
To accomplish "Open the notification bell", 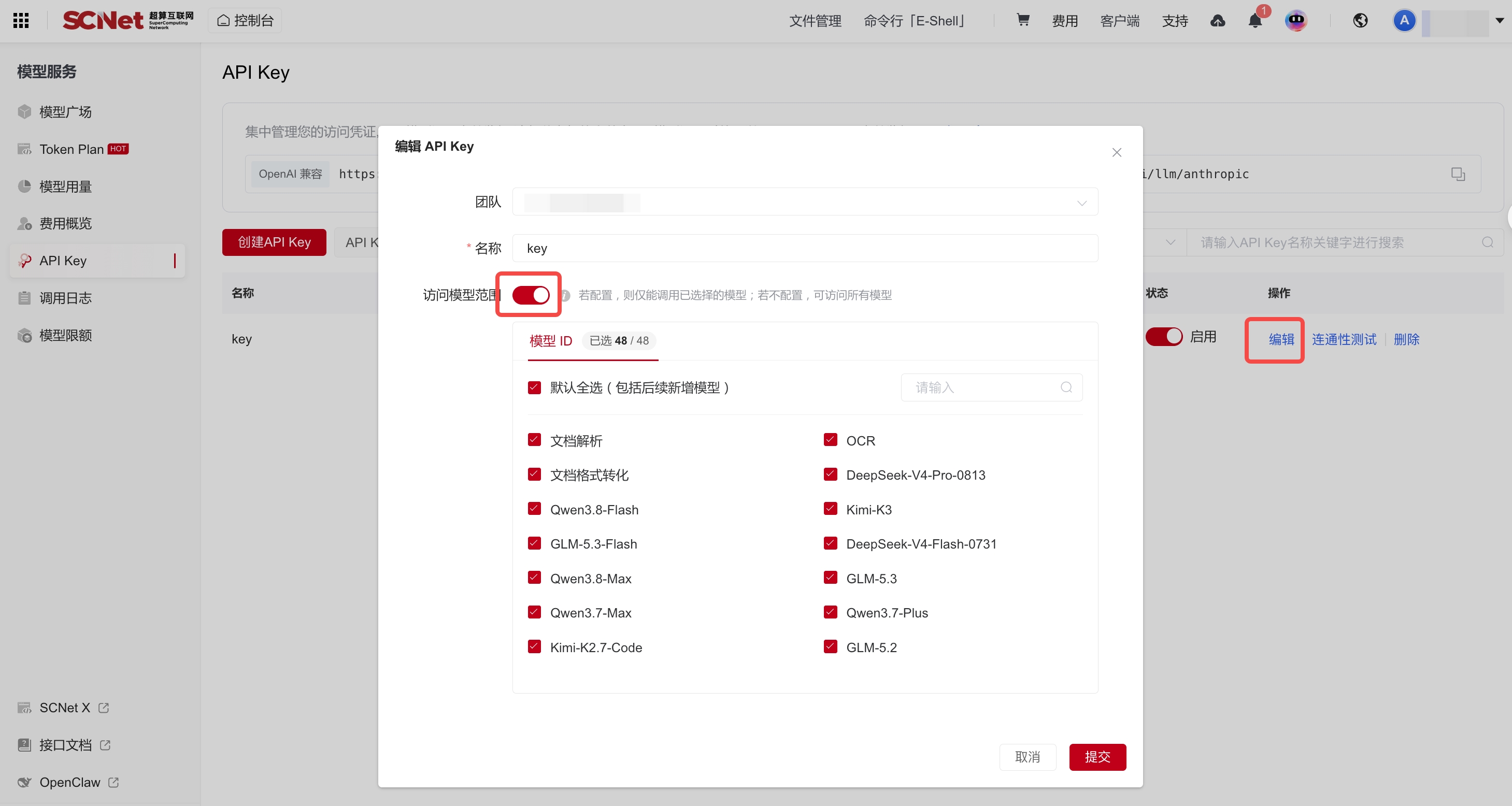I will click(x=1255, y=21).
